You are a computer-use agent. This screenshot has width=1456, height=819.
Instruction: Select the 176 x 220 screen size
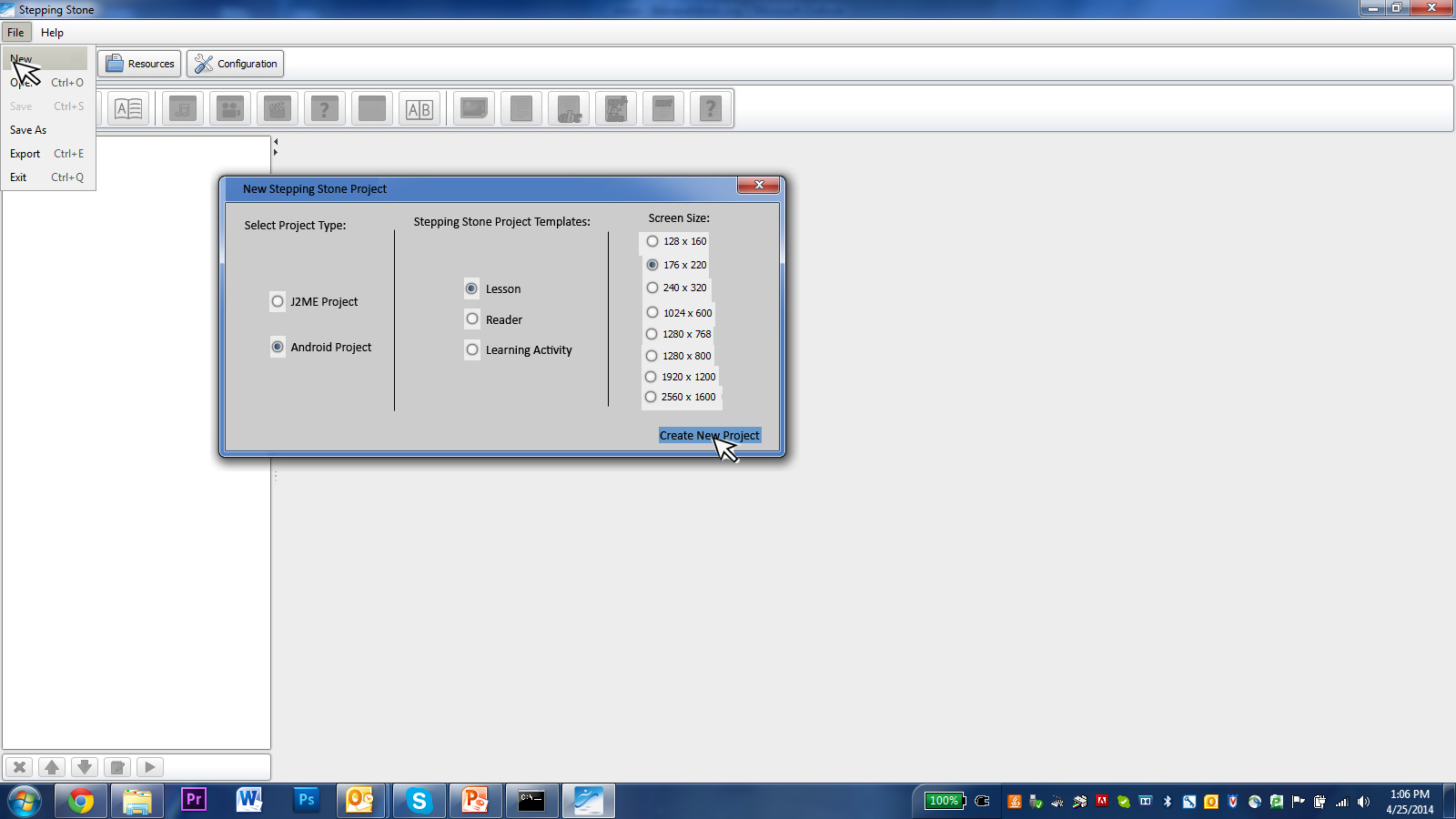652,265
